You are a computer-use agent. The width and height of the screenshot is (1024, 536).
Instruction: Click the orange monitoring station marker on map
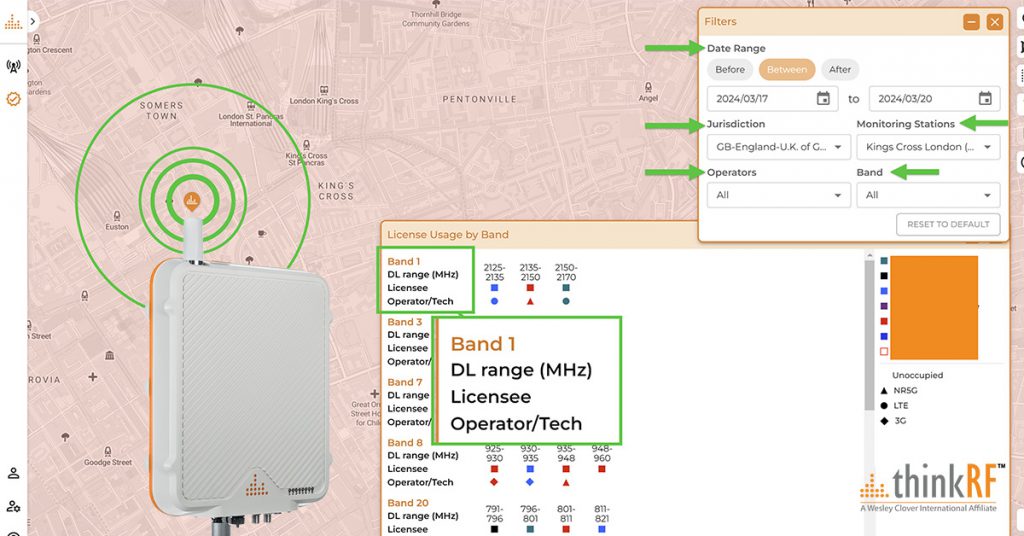[192, 198]
